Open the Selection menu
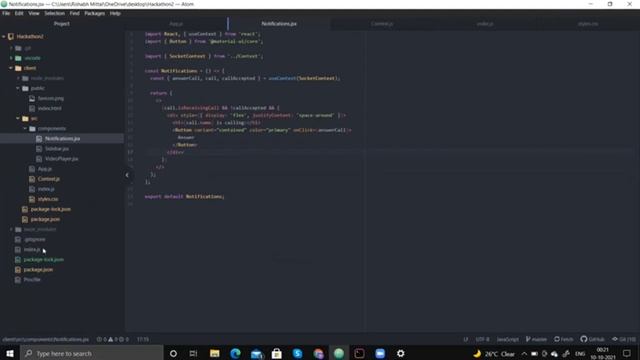Viewport: 640px width, 360px height. click(54, 13)
